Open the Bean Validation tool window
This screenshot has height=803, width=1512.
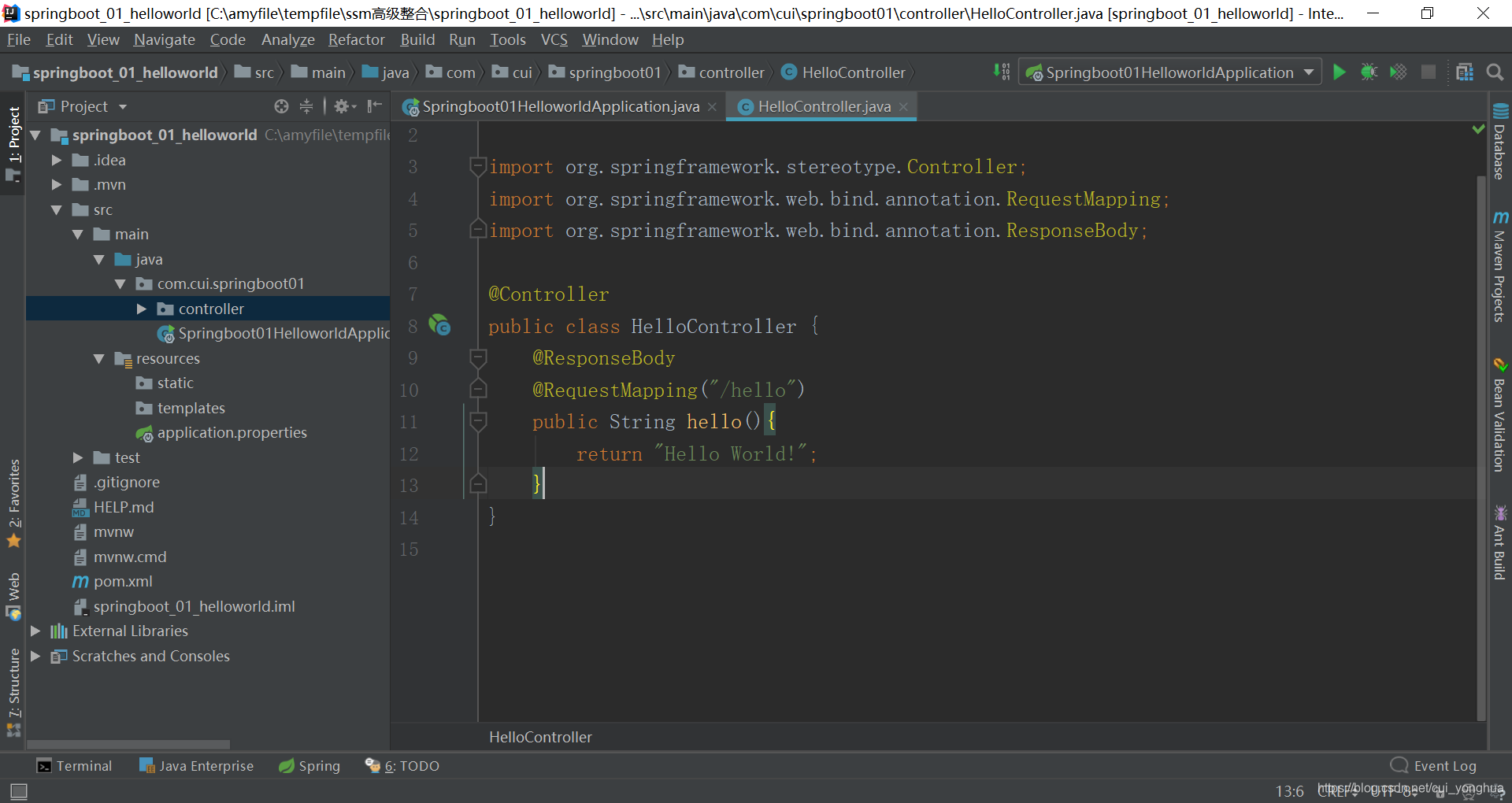click(x=1500, y=415)
